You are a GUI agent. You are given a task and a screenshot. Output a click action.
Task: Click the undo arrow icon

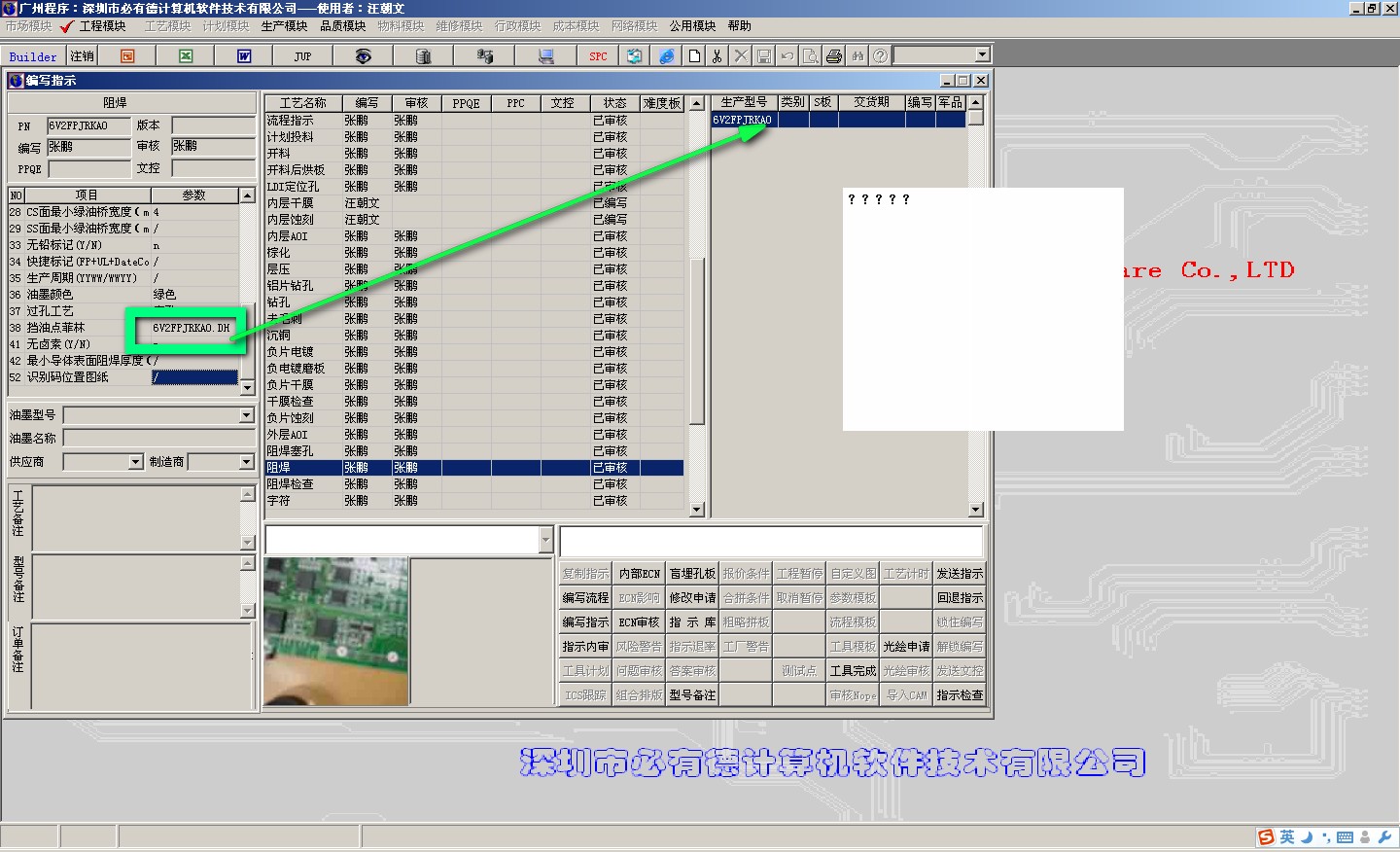click(787, 56)
